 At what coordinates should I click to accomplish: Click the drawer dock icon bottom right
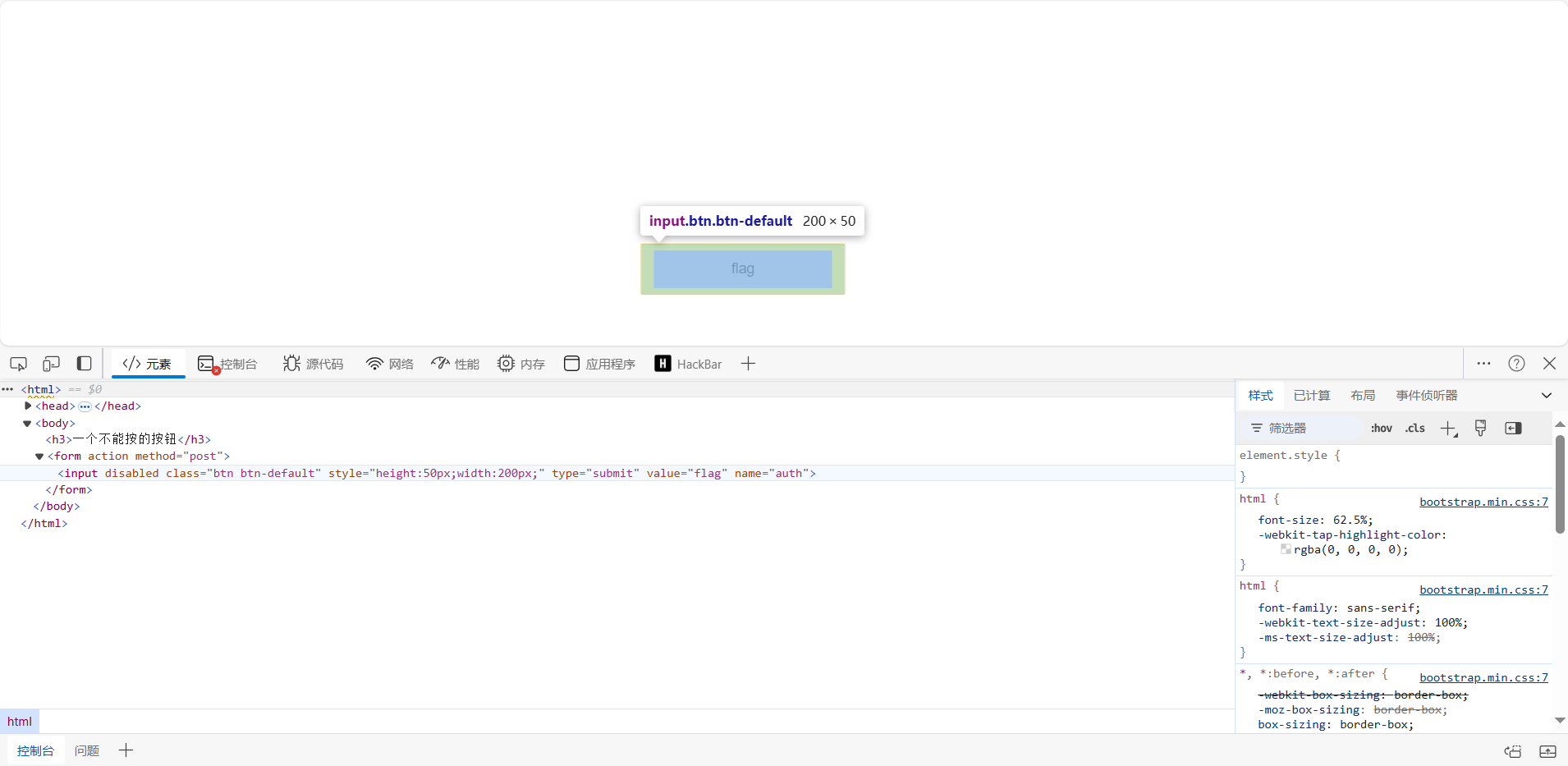coord(1513,751)
